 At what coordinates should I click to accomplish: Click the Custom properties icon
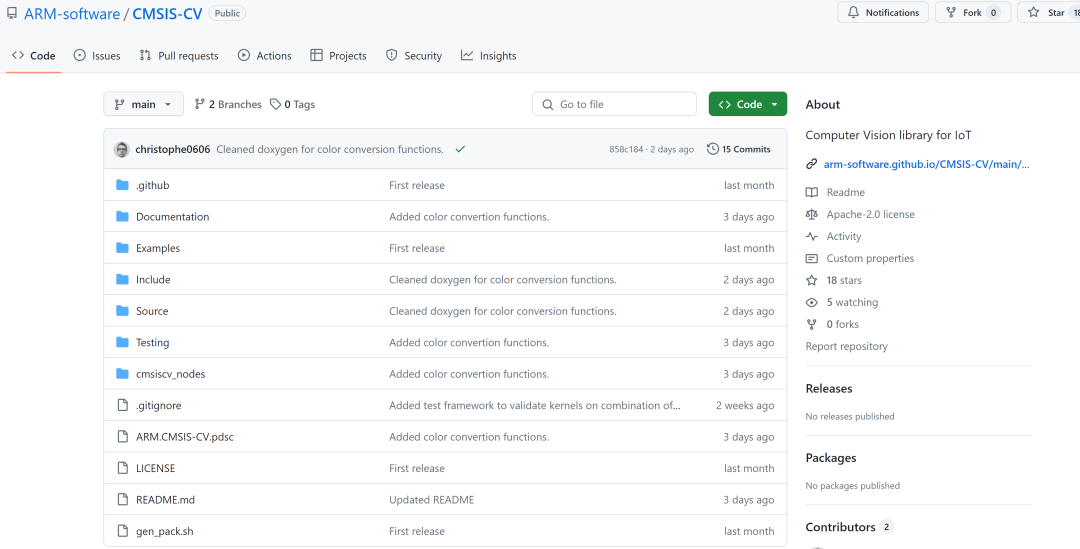[812, 258]
